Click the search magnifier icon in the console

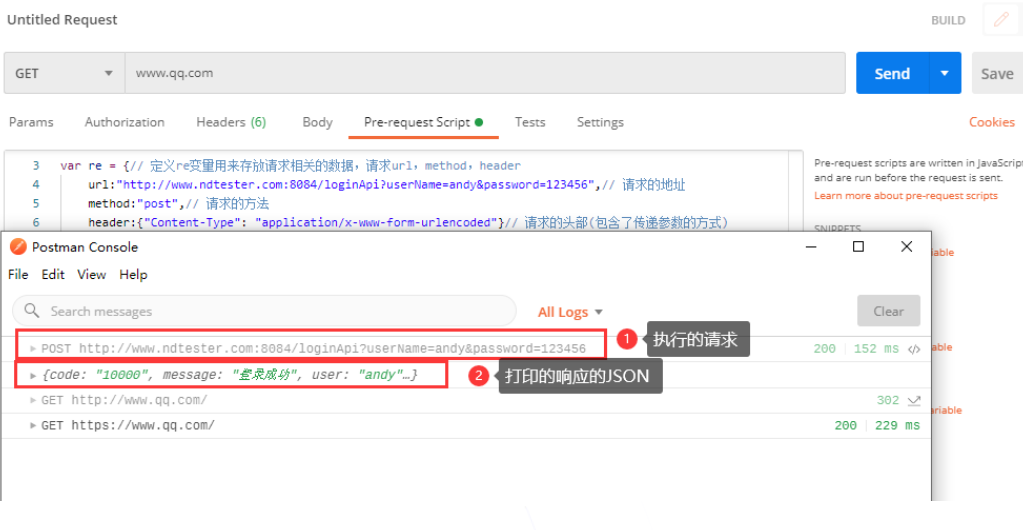coord(32,311)
